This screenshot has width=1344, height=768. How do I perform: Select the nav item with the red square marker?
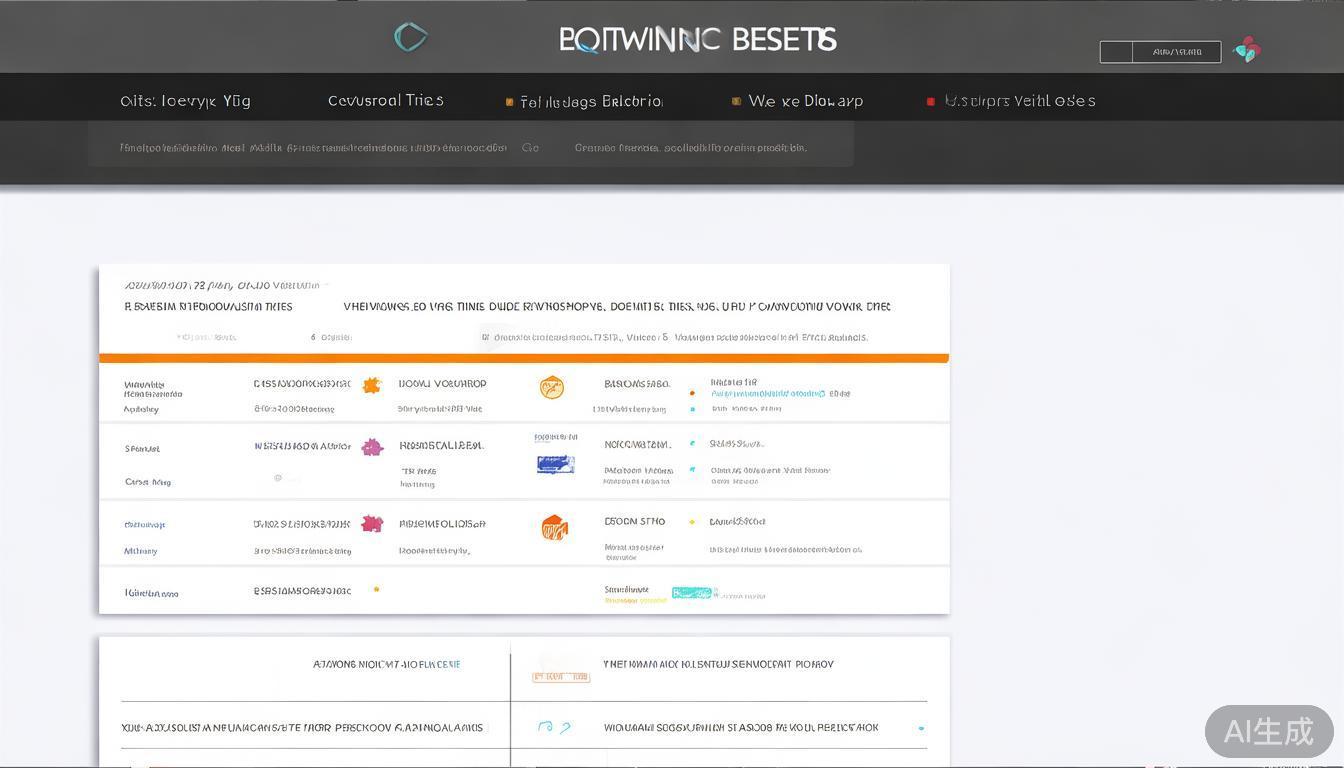click(x=1019, y=101)
